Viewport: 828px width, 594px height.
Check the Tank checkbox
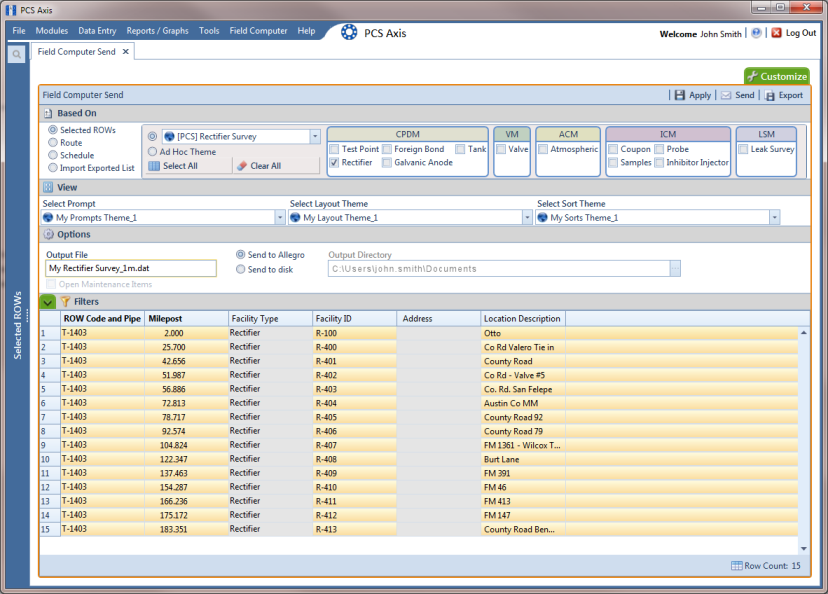click(x=460, y=149)
